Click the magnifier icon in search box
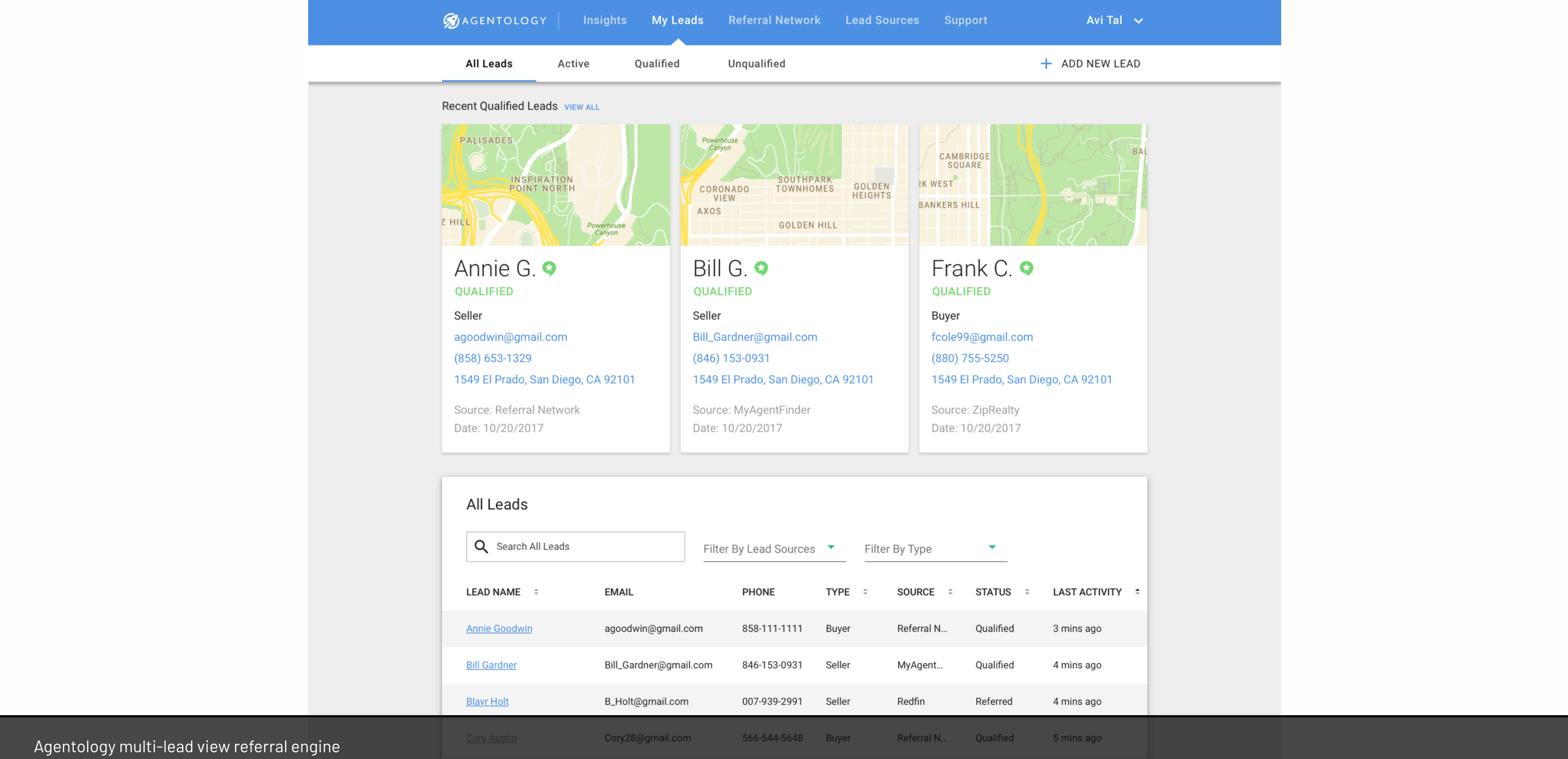Viewport: 1568px width, 759px height. tap(481, 546)
